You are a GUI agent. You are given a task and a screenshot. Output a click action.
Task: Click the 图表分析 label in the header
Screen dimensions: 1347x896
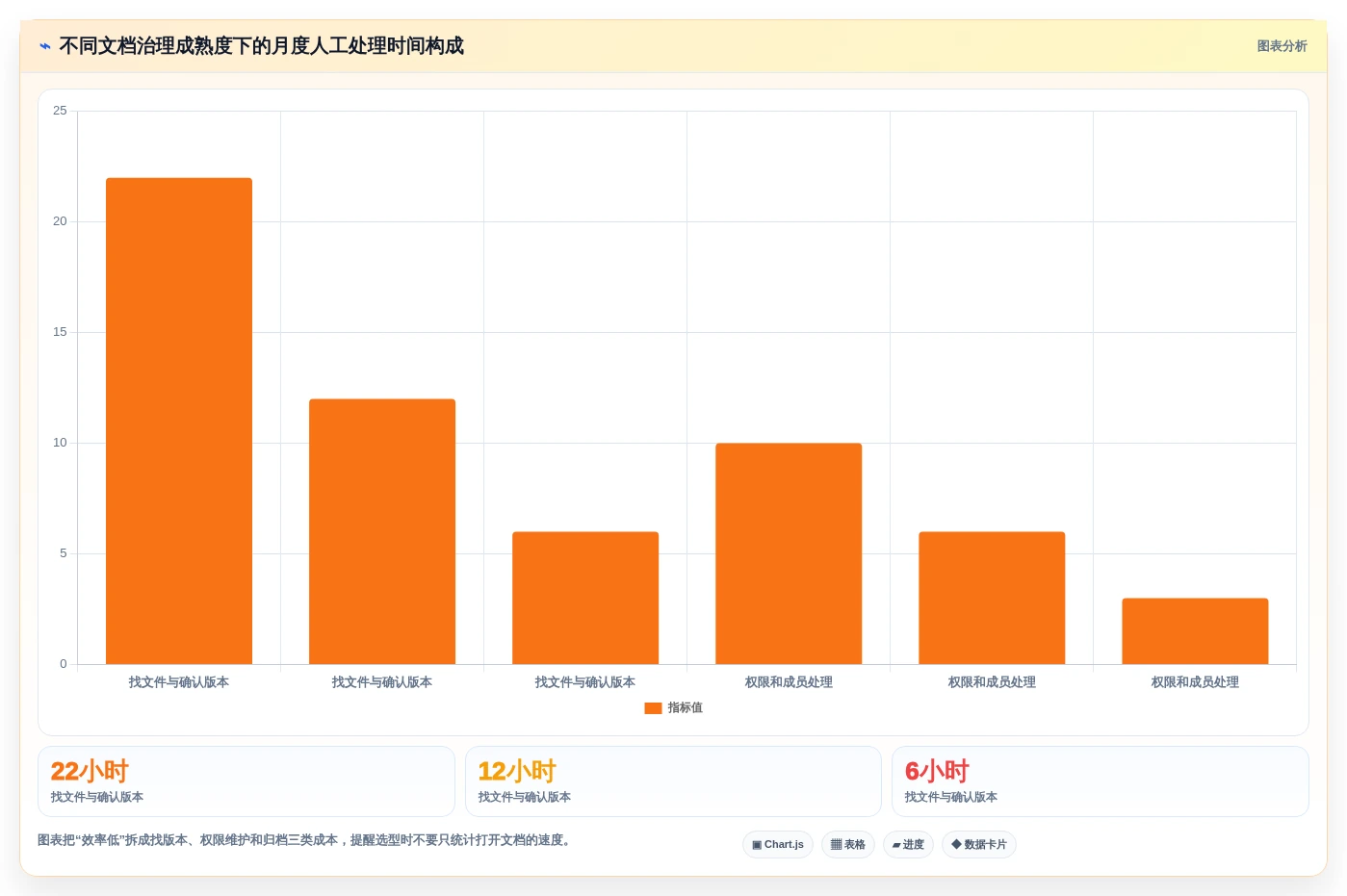pos(1282,46)
